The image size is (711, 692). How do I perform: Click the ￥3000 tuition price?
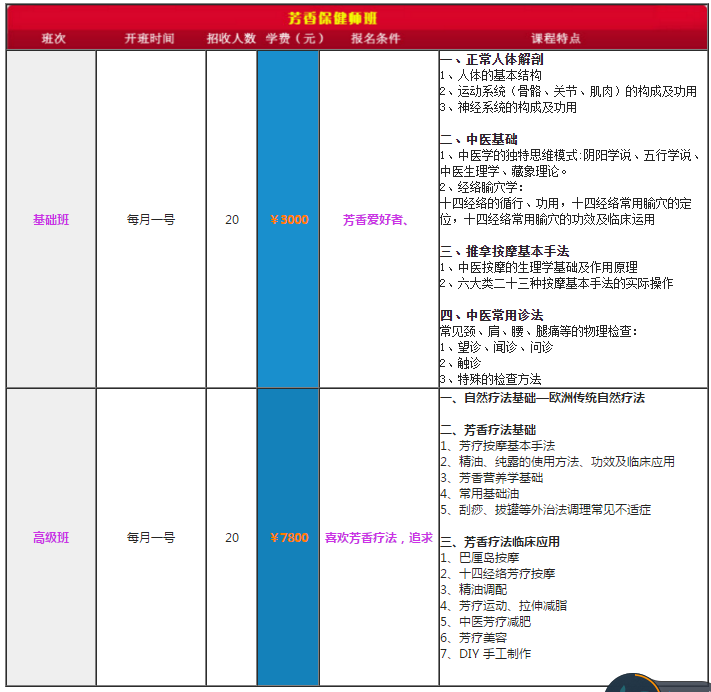pyautogui.click(x=289, y=220)
